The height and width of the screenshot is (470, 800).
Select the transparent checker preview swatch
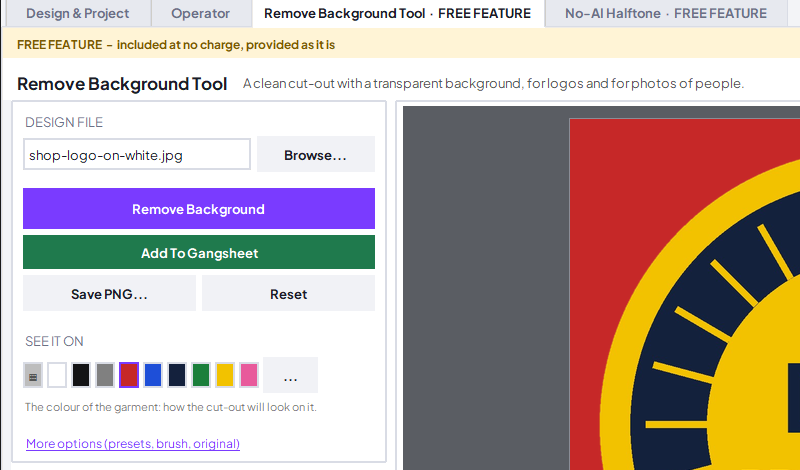(33, 376)
